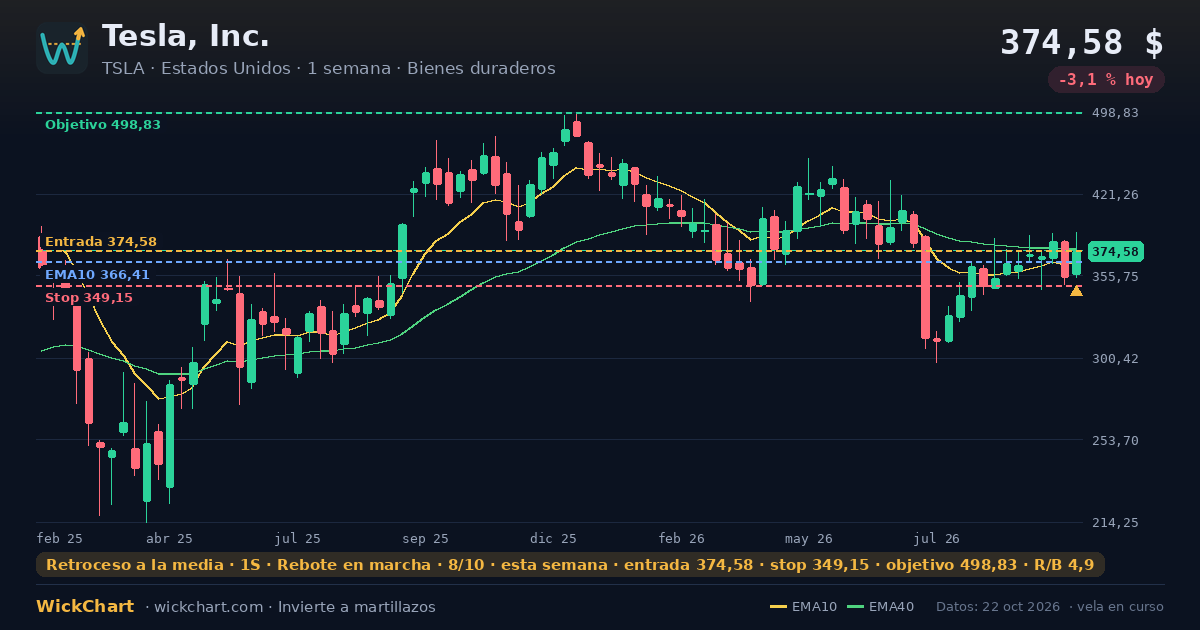
Task: Click the Objetivo 498,83 label
Action: click(103, 125)
